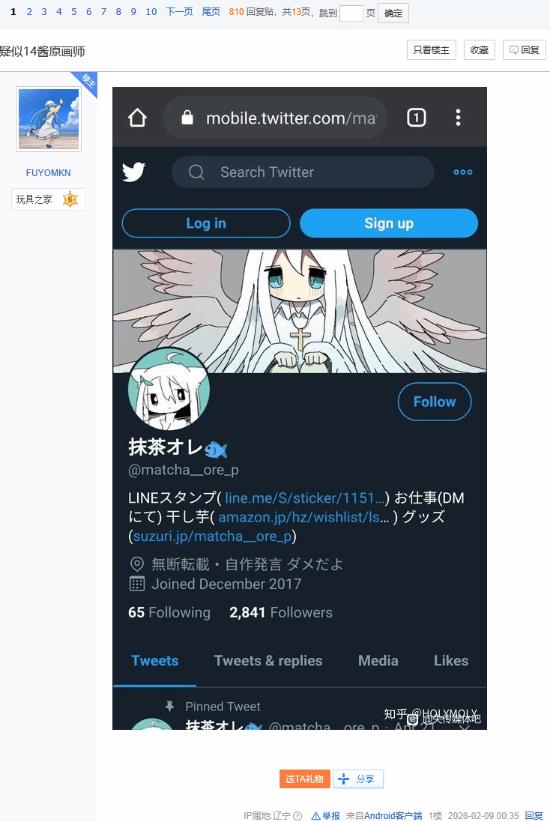Click the 收藏 bookmark button
The height and width of the screenshot is (822, 550).
479,50
